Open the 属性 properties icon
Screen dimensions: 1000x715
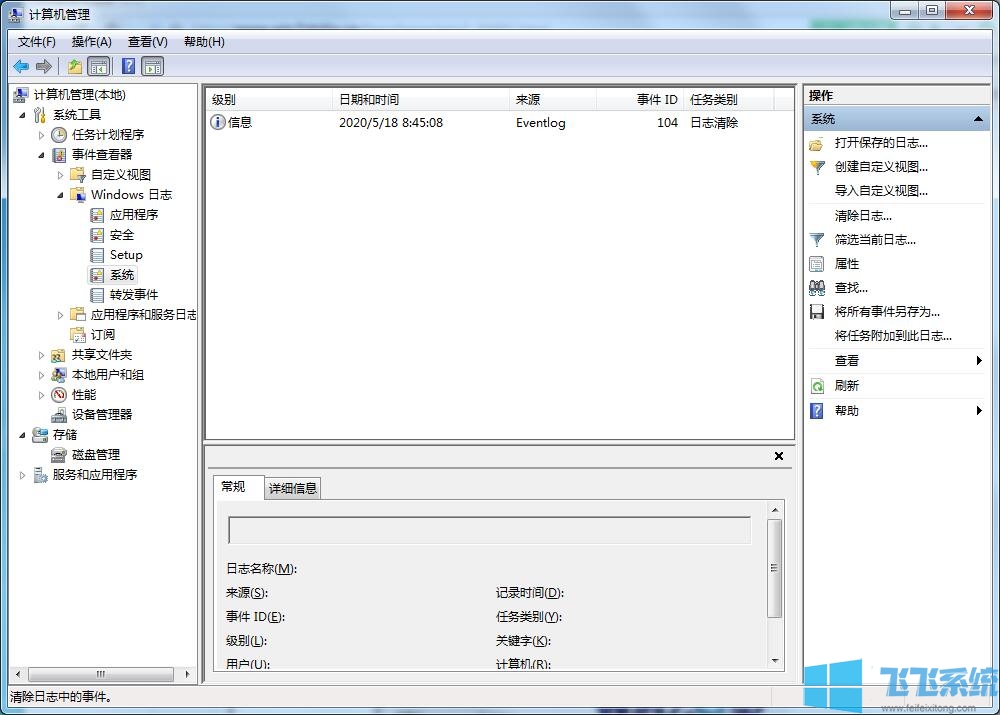point(818,263)
